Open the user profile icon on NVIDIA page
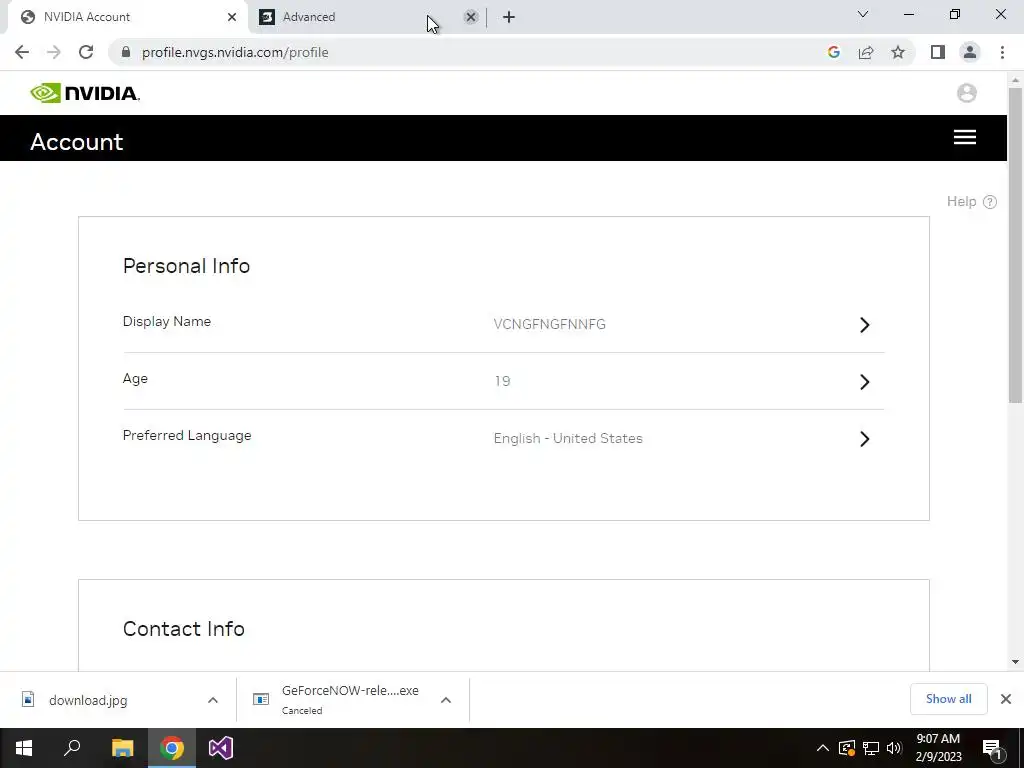 coord(967,93)
